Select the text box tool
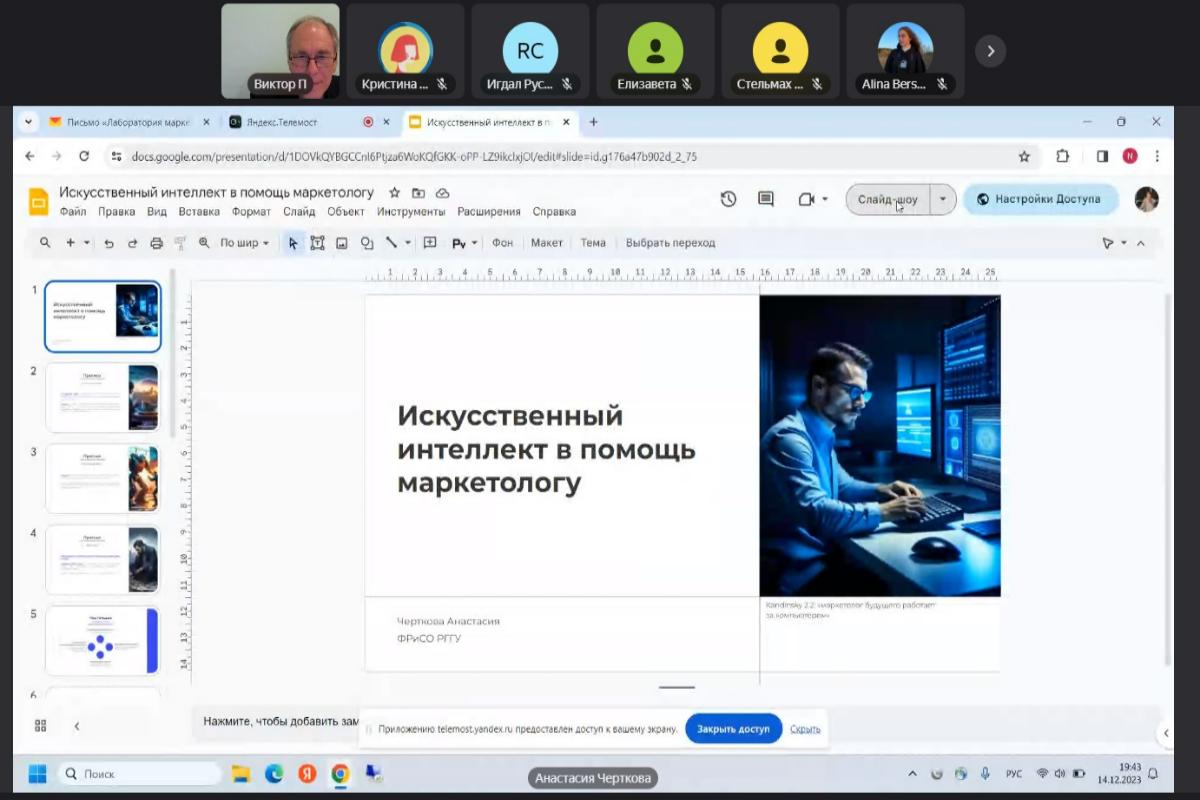 coord(317,243)
